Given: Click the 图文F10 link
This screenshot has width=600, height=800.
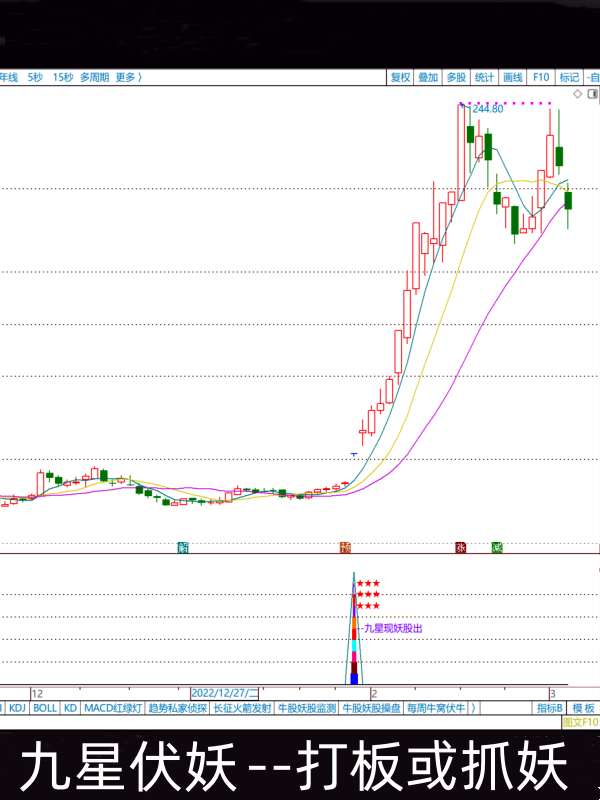Looking at the screenshot, I should coord(580,722).
